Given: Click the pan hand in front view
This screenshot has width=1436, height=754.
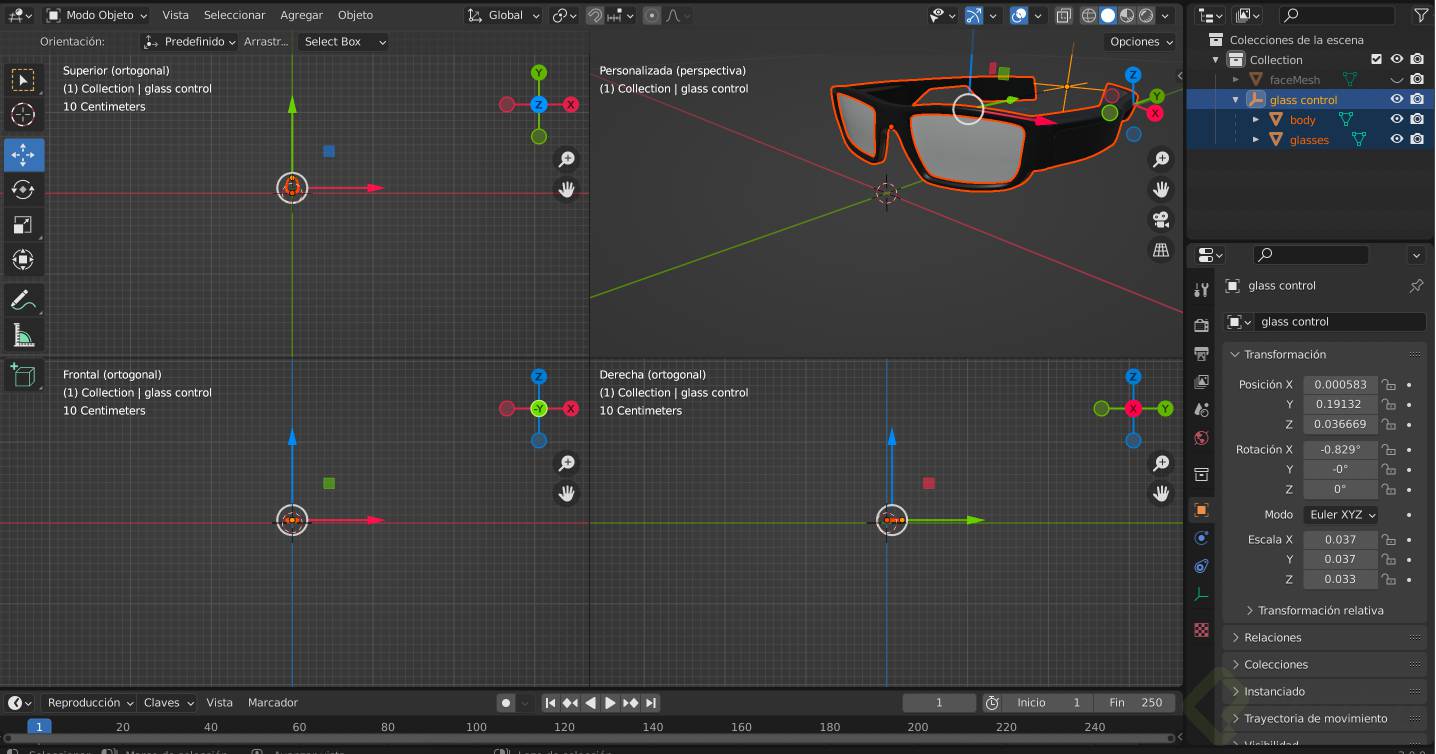Looking at the screenshot, I should [567, 493].
